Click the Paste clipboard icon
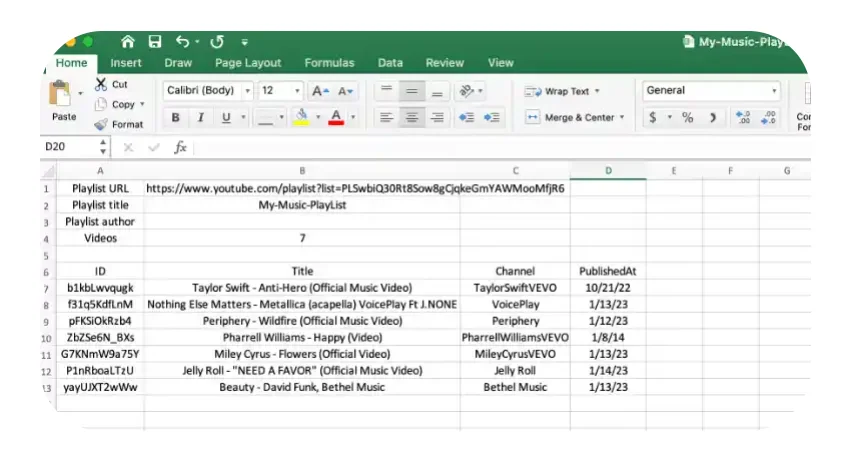860x449 pixels. click(60, 93)
